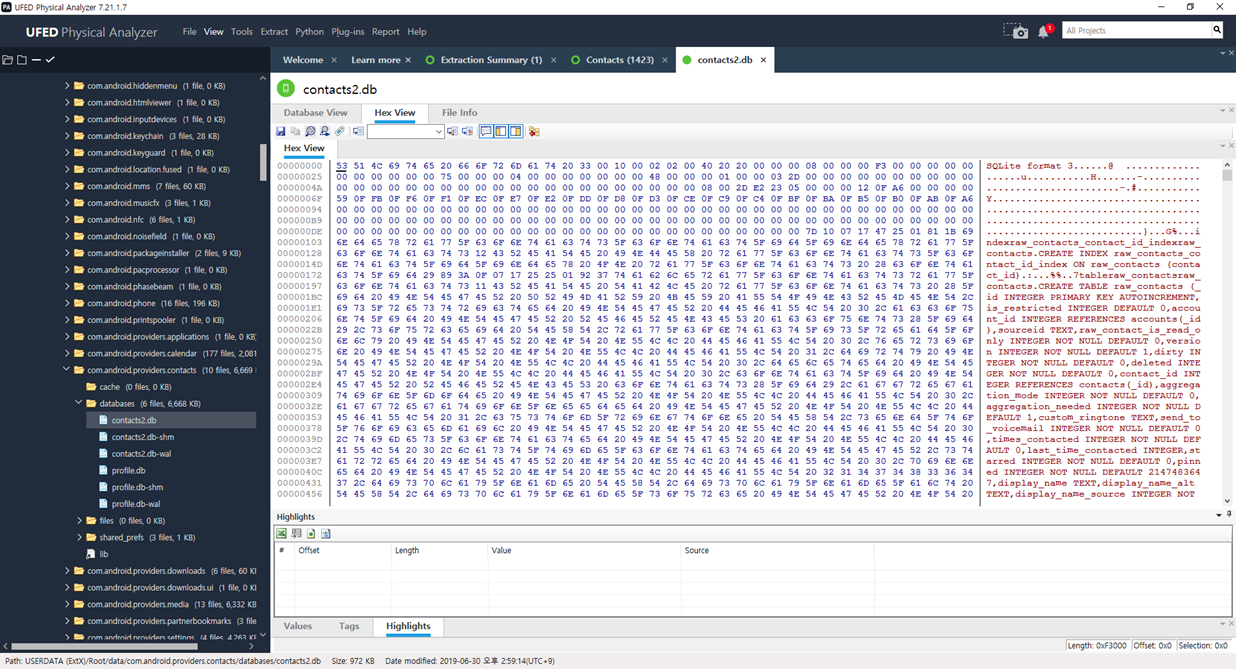1236x669 pixels.
Task: Expand com.android.hiddenmenu folder
Action: point(67,86)
